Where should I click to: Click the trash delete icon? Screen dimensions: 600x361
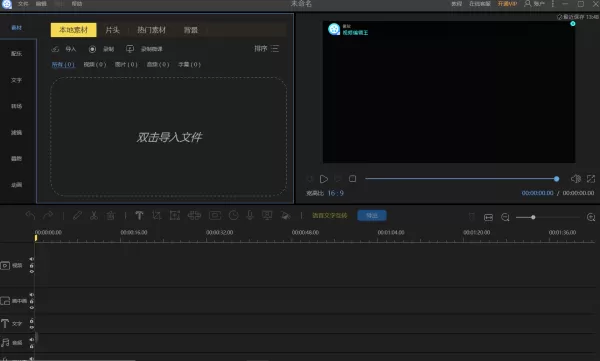111,216
